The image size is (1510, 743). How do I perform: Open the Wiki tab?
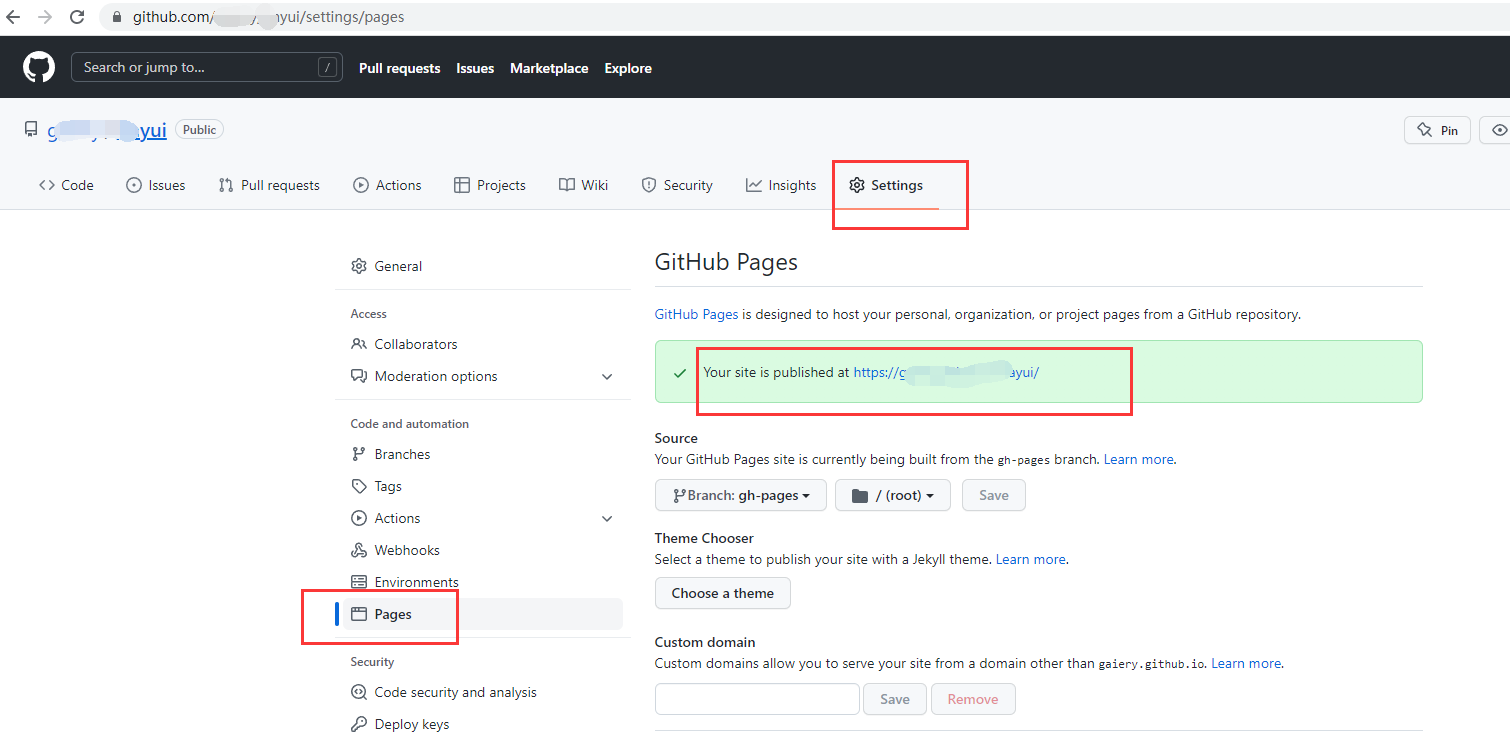click(583, 185)
